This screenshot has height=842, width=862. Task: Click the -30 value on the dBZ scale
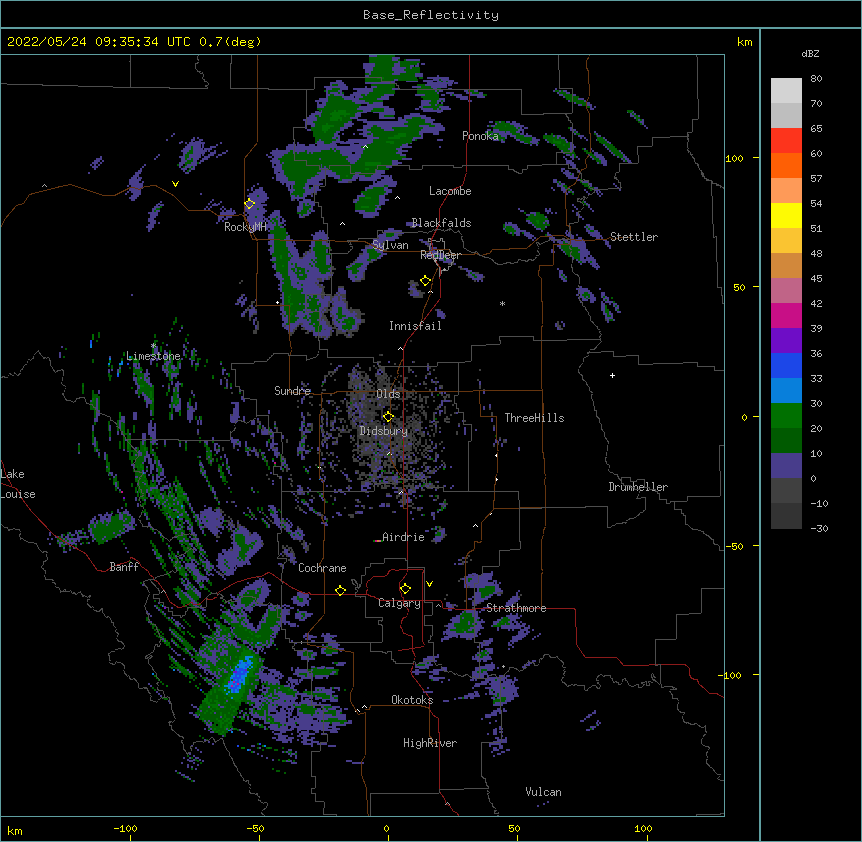point(819,528)
